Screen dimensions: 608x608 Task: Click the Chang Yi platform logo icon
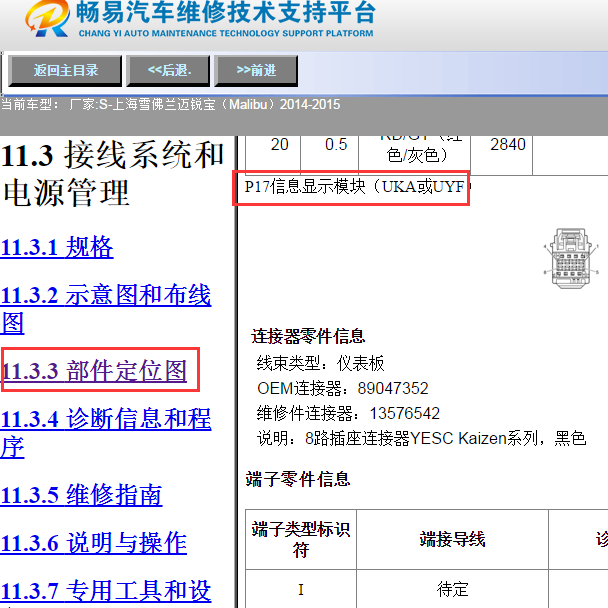pyautogui.click(x=47, y=18)
